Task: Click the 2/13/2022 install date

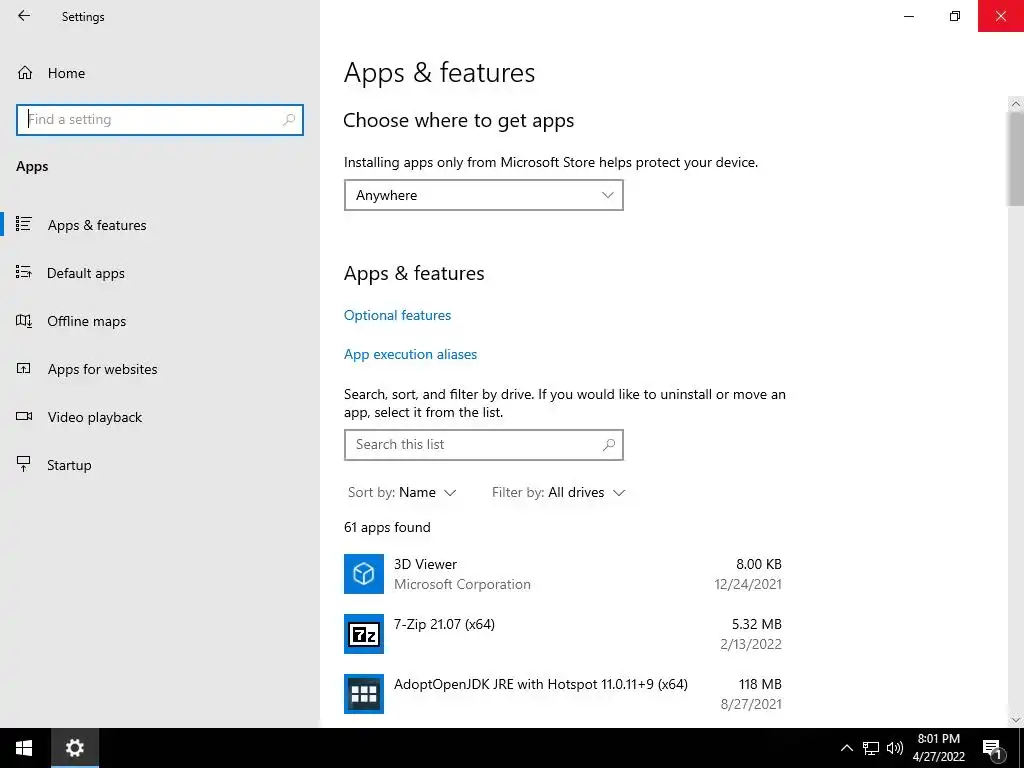Action: click(x=751, y=645)
